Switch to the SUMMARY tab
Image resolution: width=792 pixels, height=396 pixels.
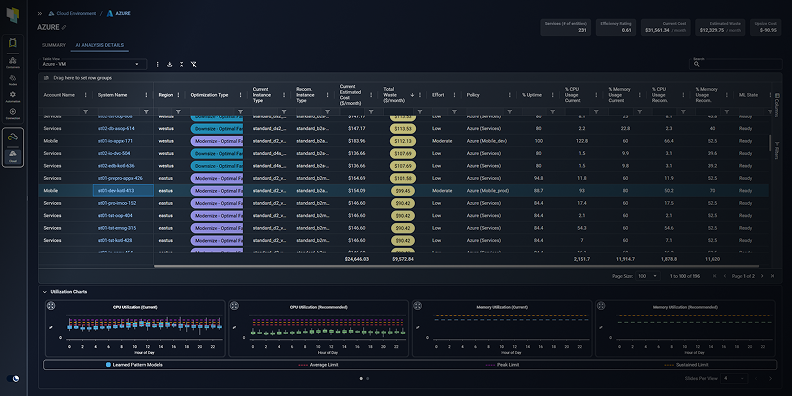click(x=54, y=45)
